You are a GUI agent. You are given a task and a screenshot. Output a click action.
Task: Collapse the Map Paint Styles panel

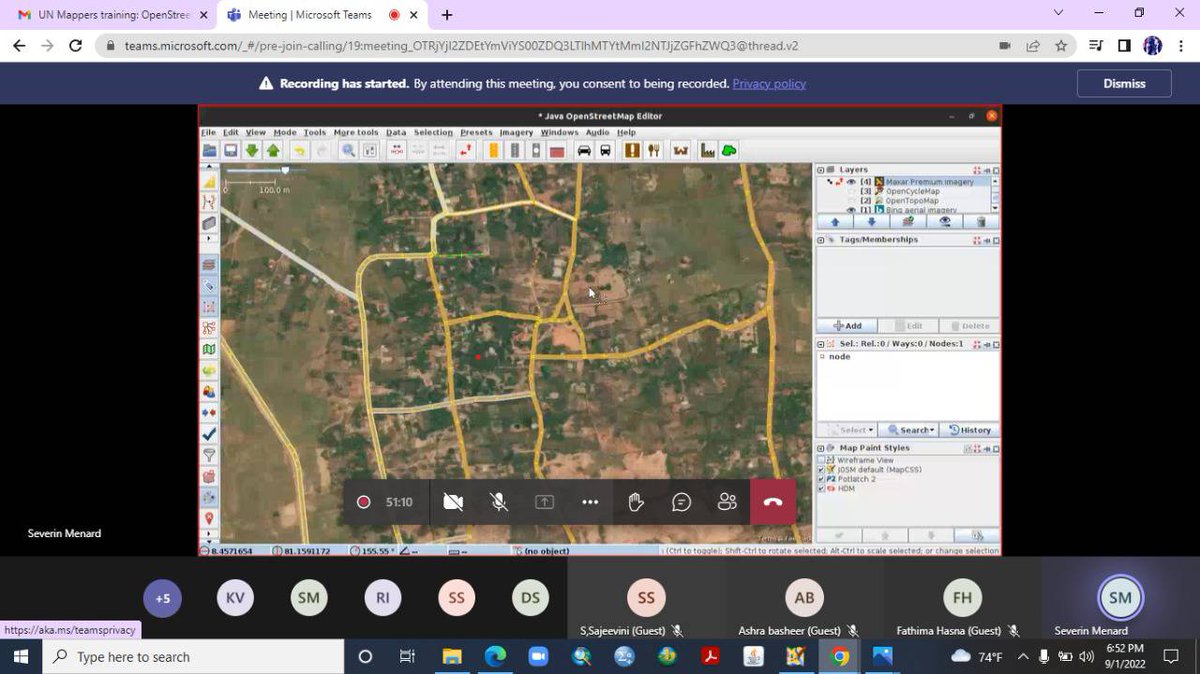[821, 448]
